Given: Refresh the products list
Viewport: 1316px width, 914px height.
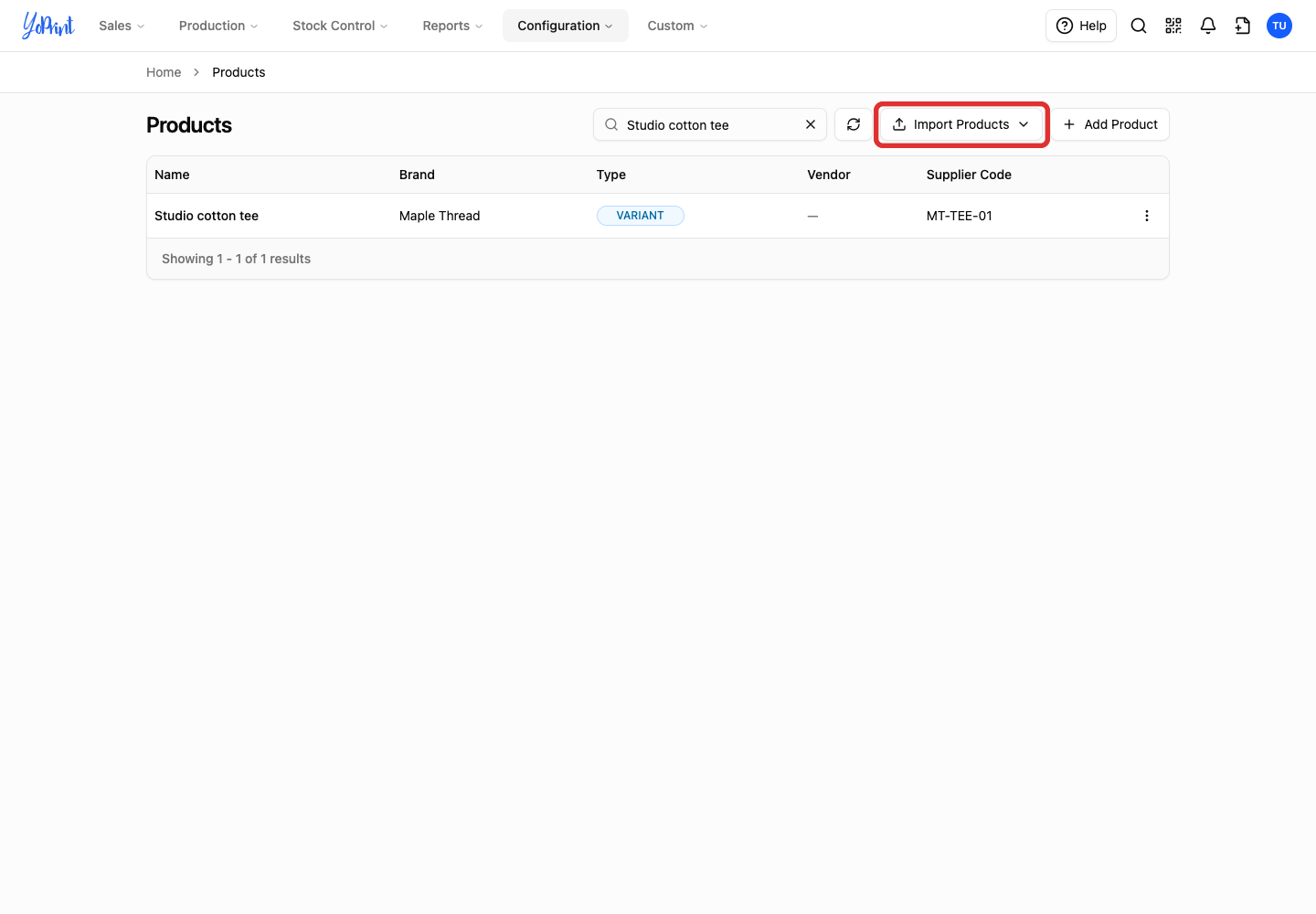Looking at the screenshot, I should tap(854, 124).
